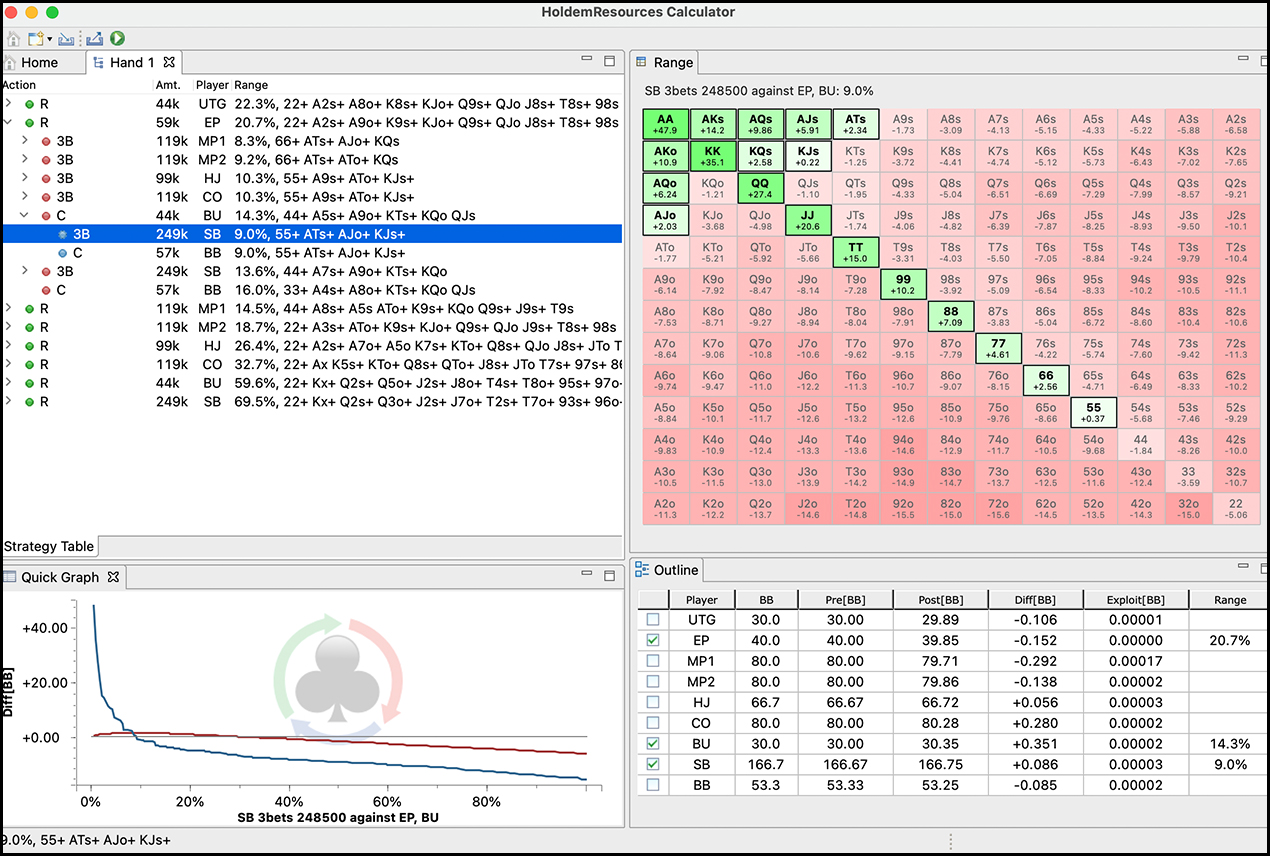This screenshot has width=1270, height=856.
Task: Expand the CO 119k 3B row
Action: pos(25,197)
